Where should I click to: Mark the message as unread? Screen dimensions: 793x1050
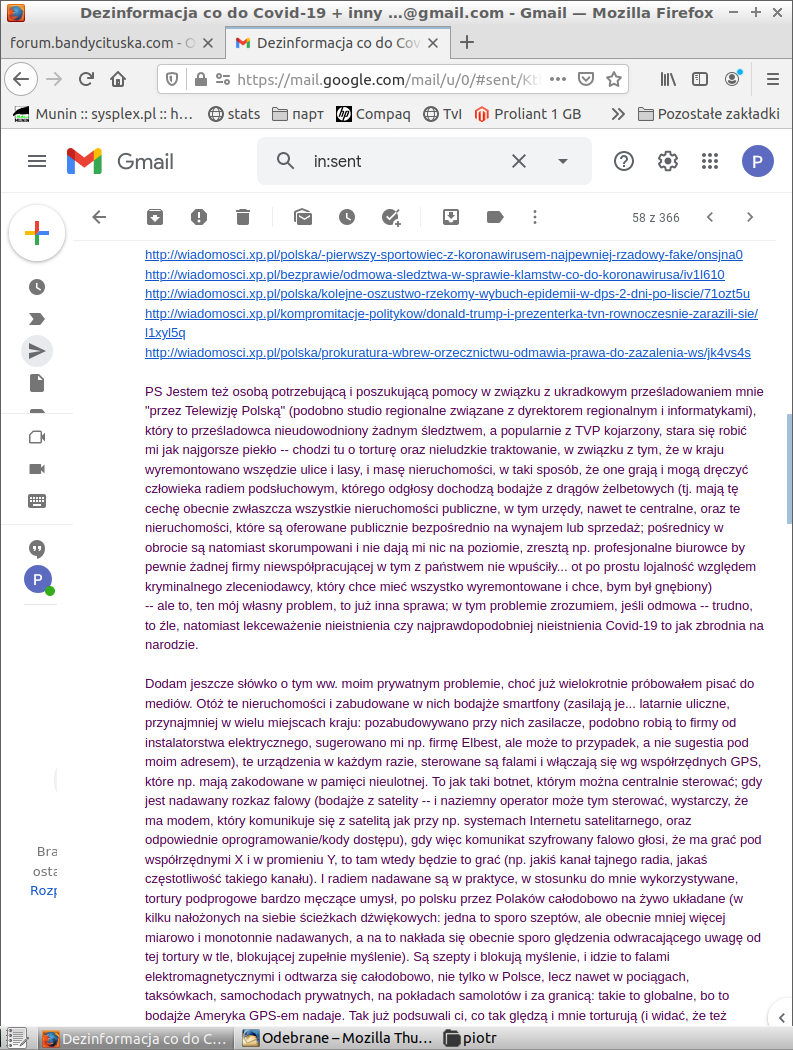pyautogui.click(x=303, y=217)
